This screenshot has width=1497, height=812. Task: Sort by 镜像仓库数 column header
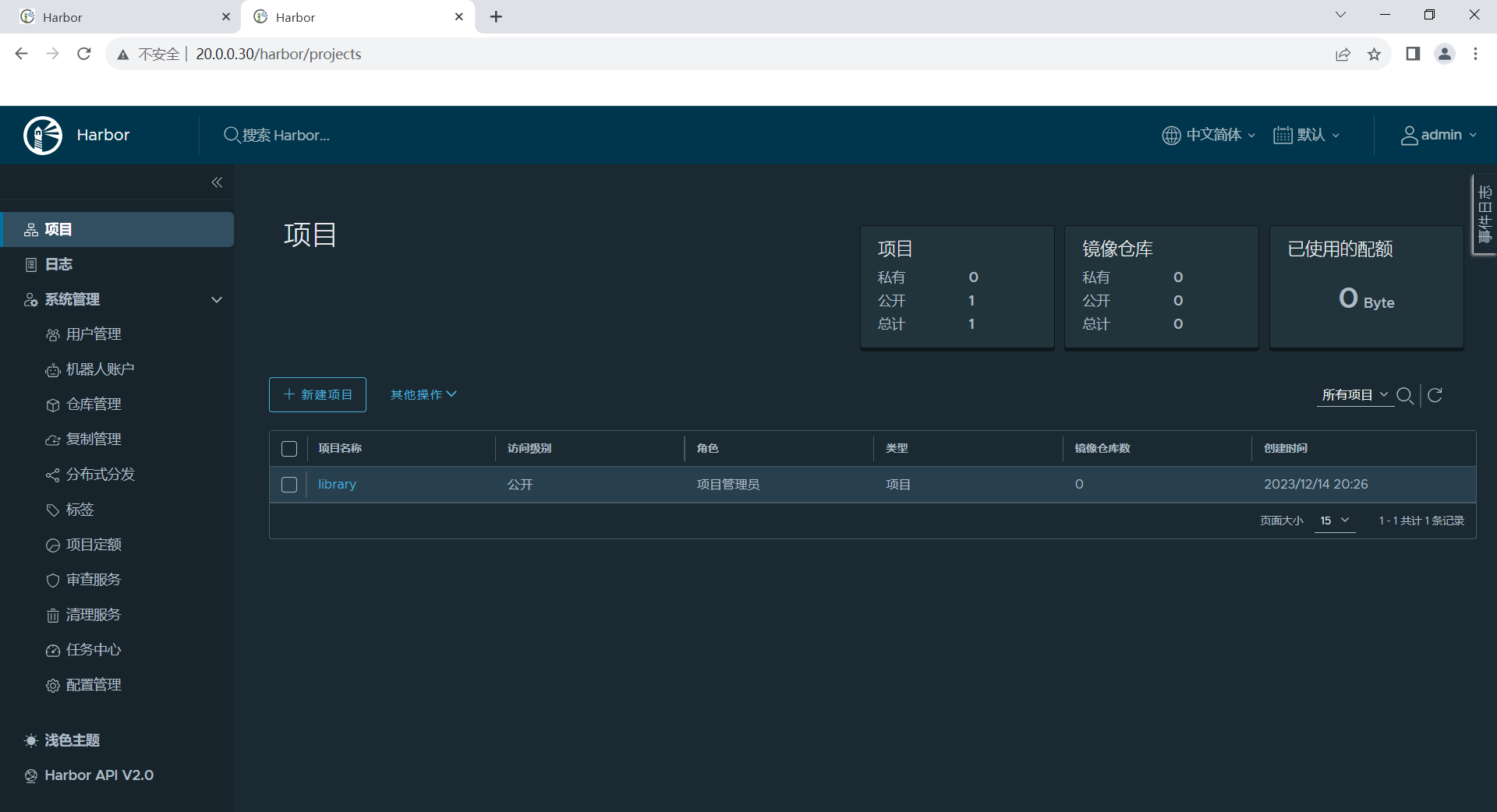tap(1102, 448)
